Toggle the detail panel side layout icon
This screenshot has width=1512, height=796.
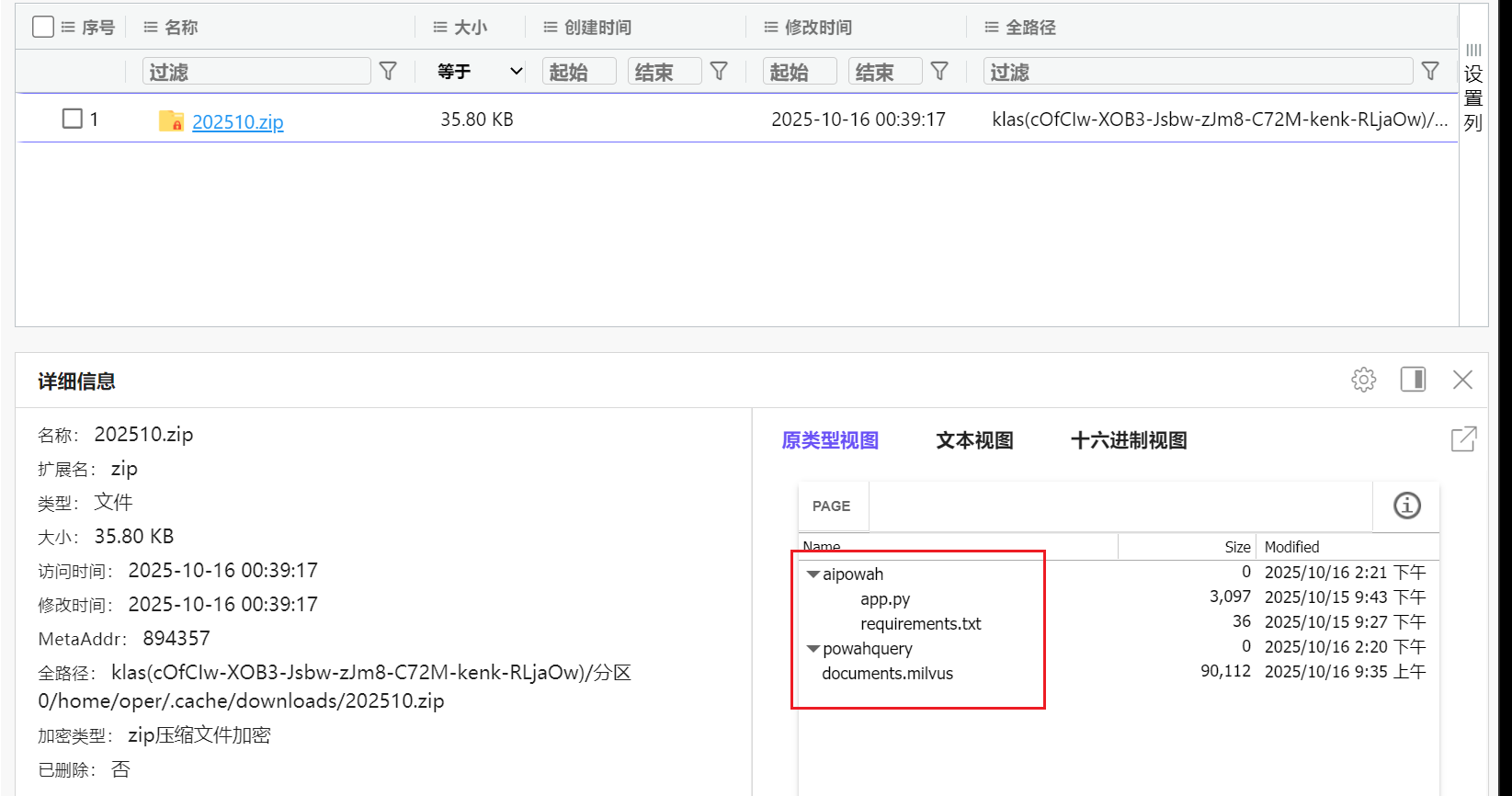click(x=1413, y=380)
